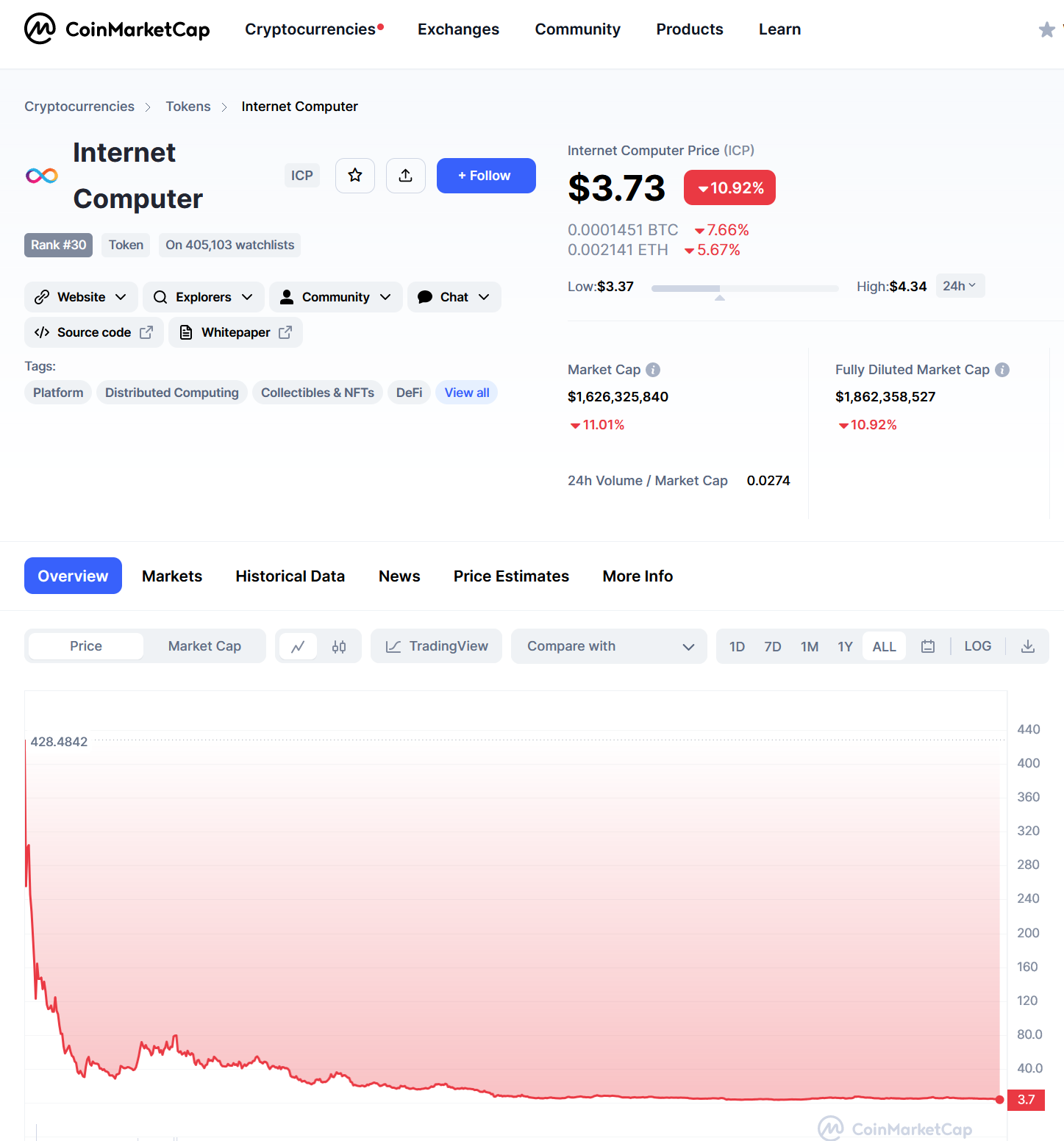
Task: Click the On 405,103 watchlists badge
Action: [229, 245]
